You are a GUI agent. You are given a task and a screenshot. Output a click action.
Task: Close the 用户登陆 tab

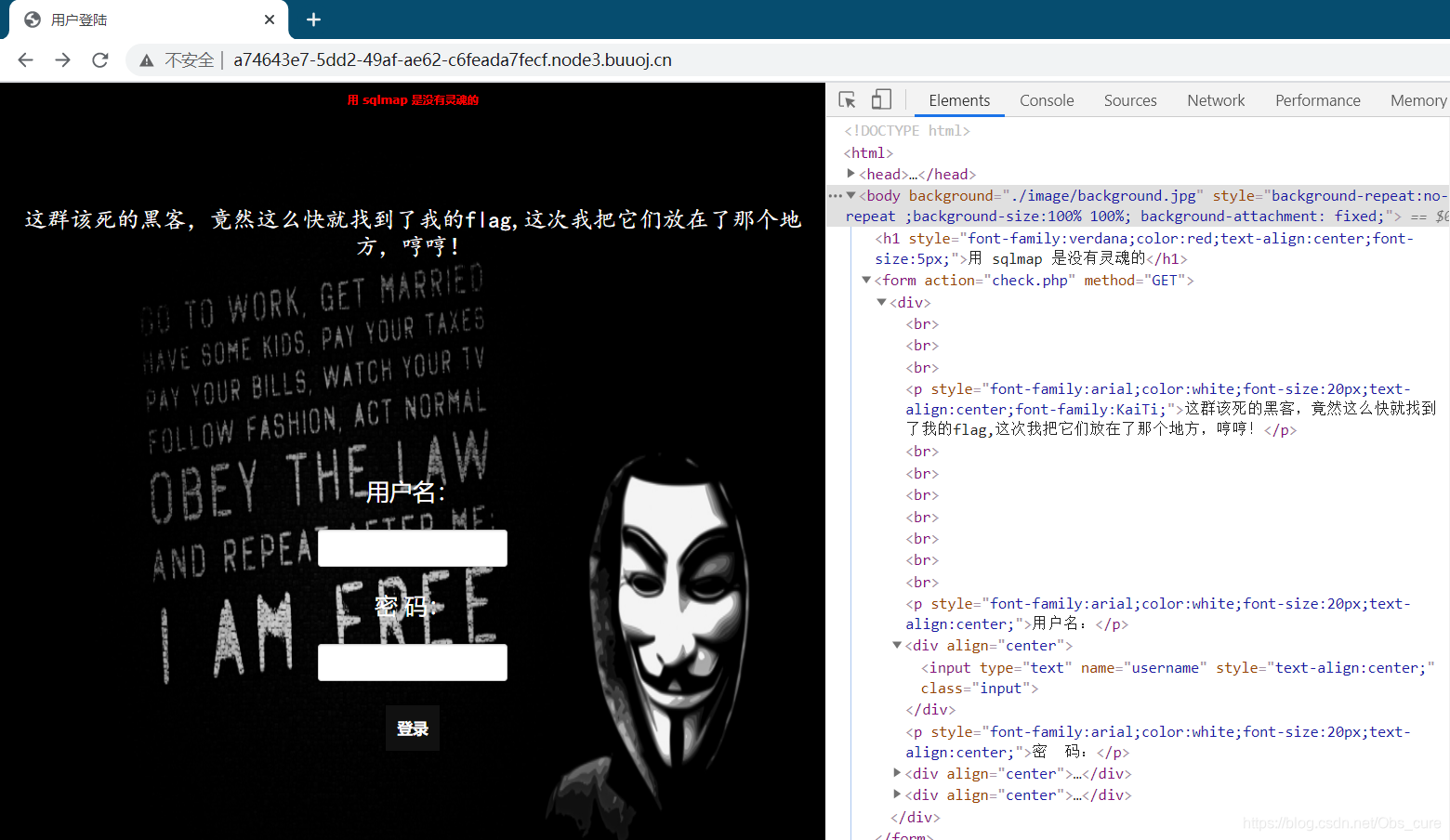(x=270, y=20)
